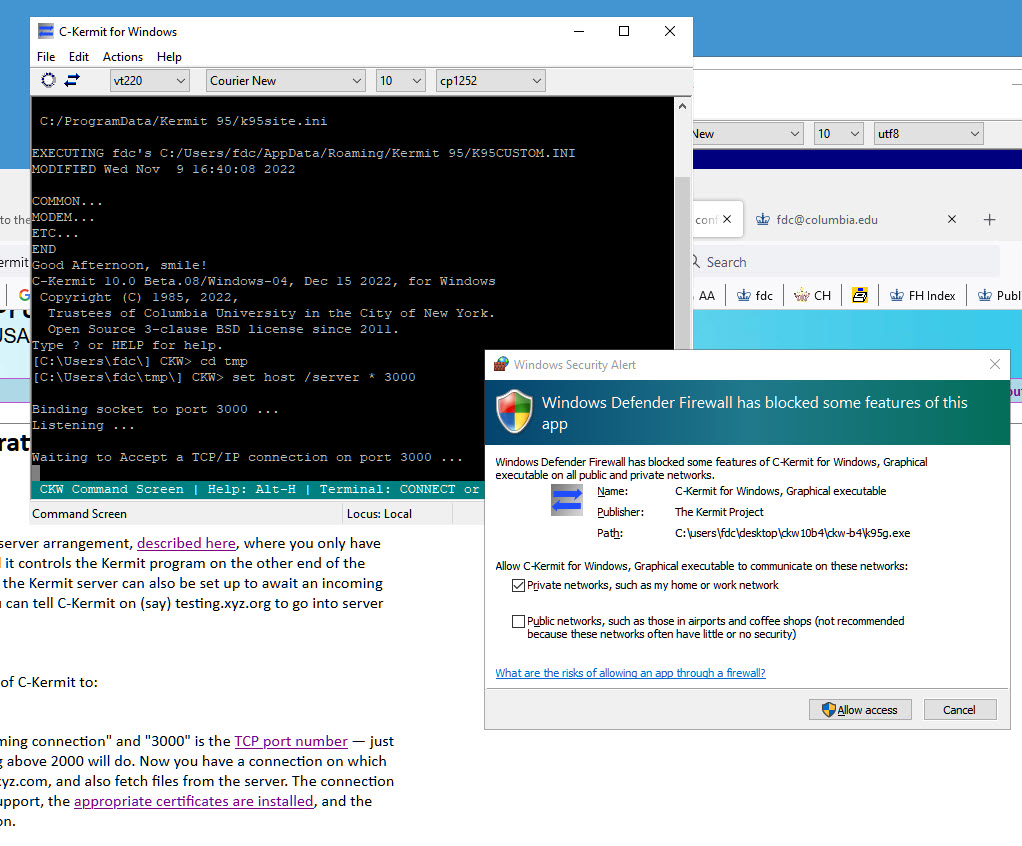Click 'Command Screen' status bar text

pos(80,514)
